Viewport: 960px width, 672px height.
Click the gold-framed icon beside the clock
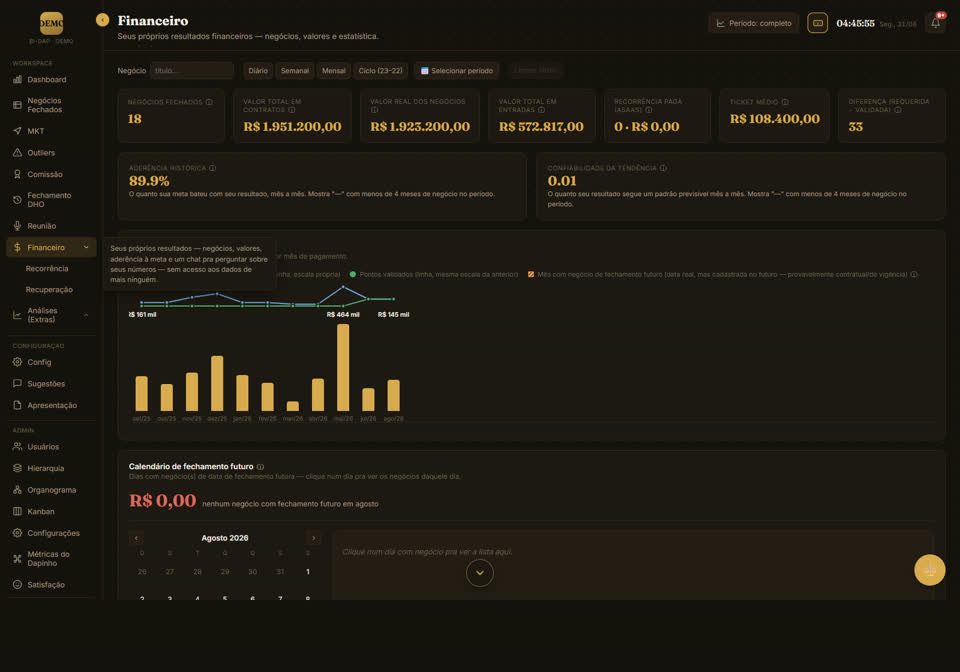[817, 23]
